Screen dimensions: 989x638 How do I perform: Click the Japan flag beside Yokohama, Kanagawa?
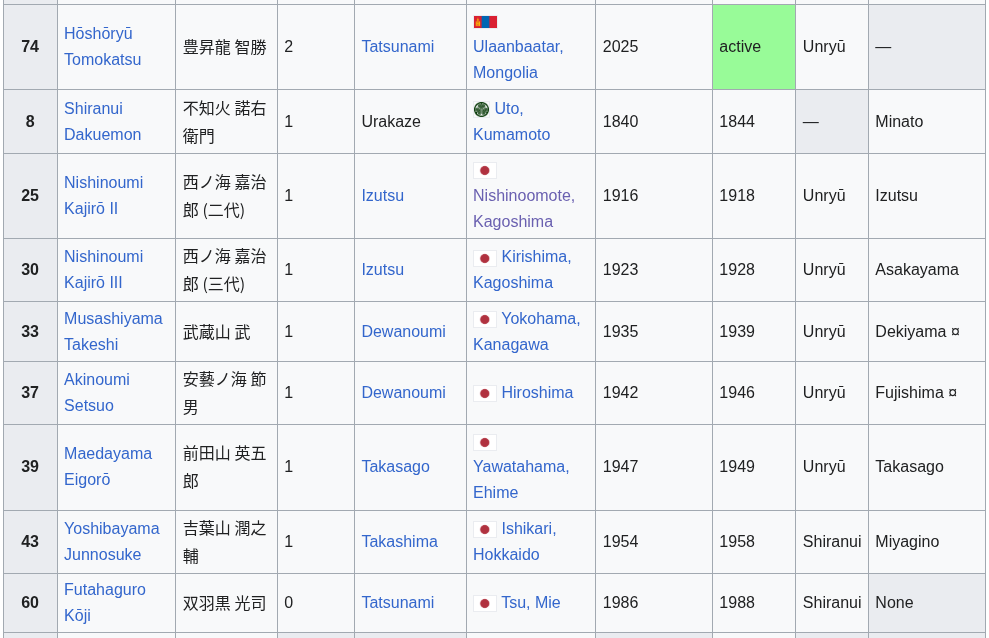coord(485,320)
